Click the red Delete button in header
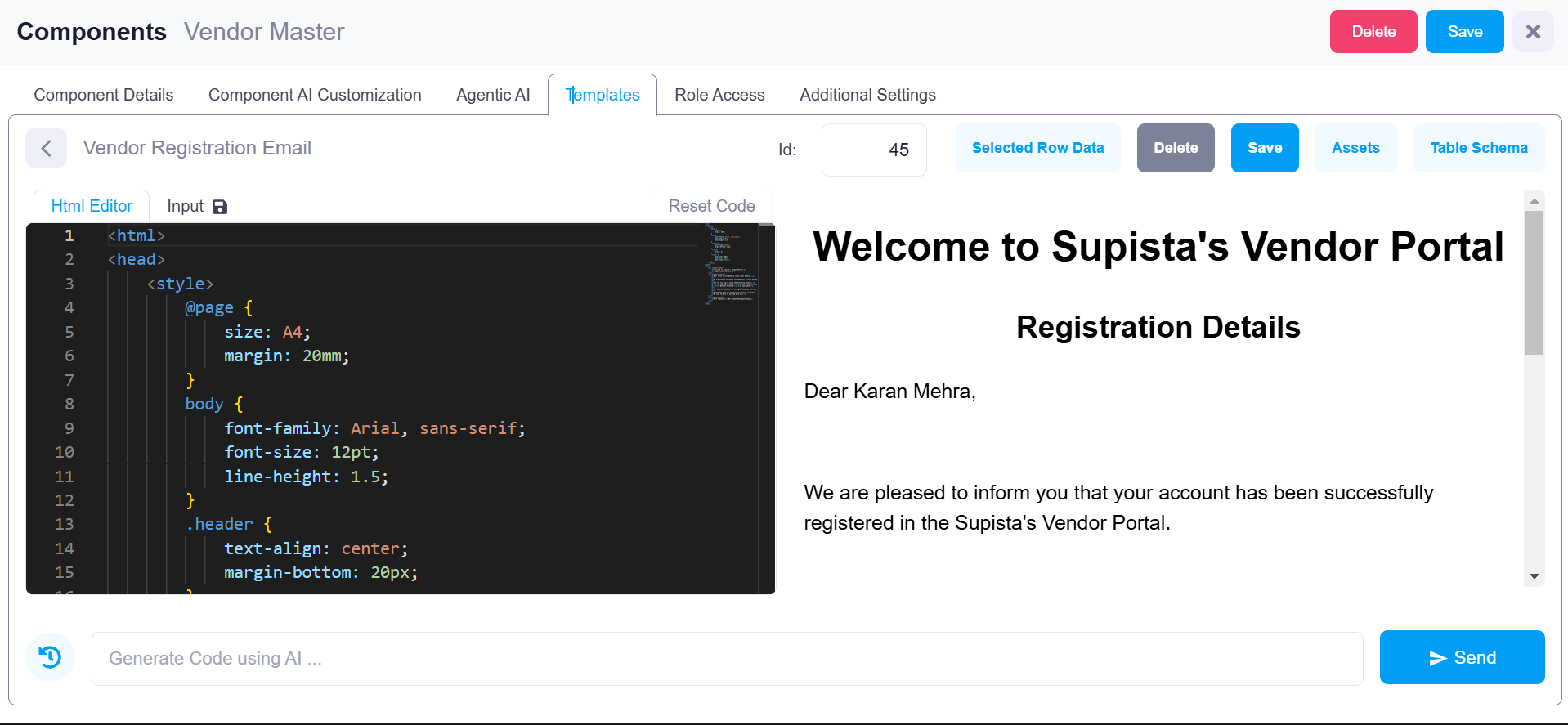This screenshot has height=725, width=1568. 1373,32
